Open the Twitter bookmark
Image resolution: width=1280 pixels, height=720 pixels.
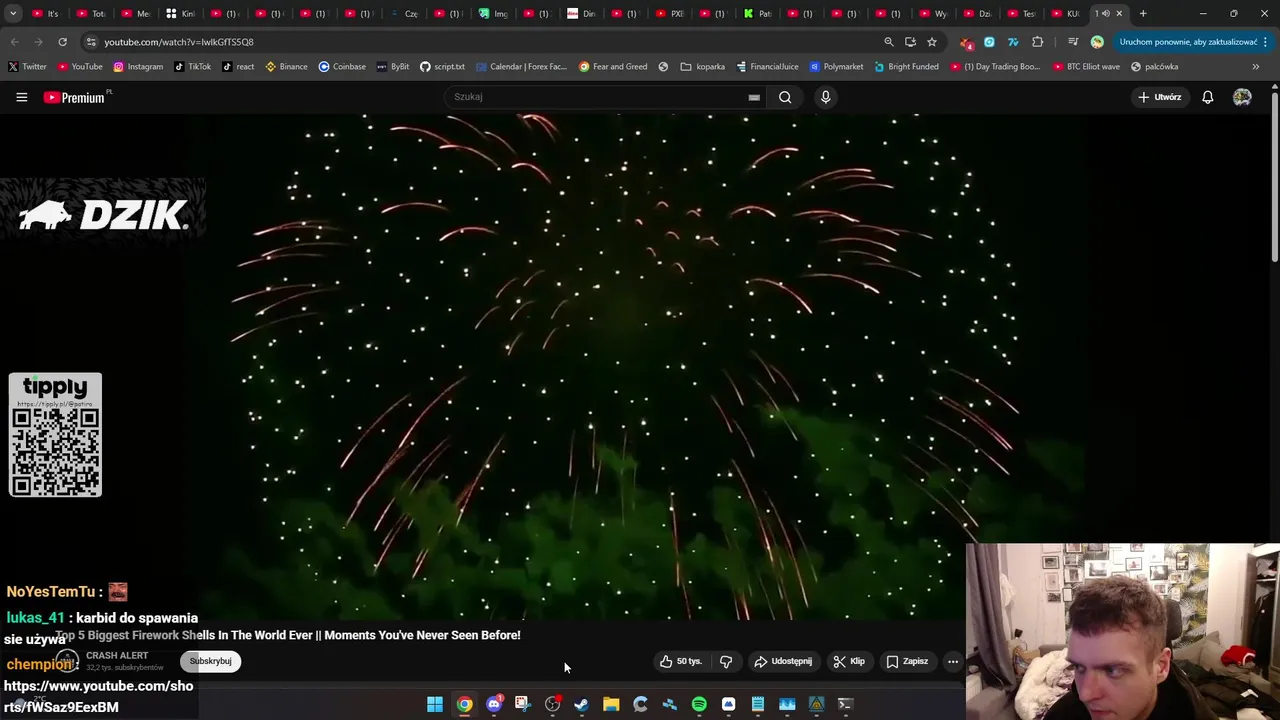point(27,67)
